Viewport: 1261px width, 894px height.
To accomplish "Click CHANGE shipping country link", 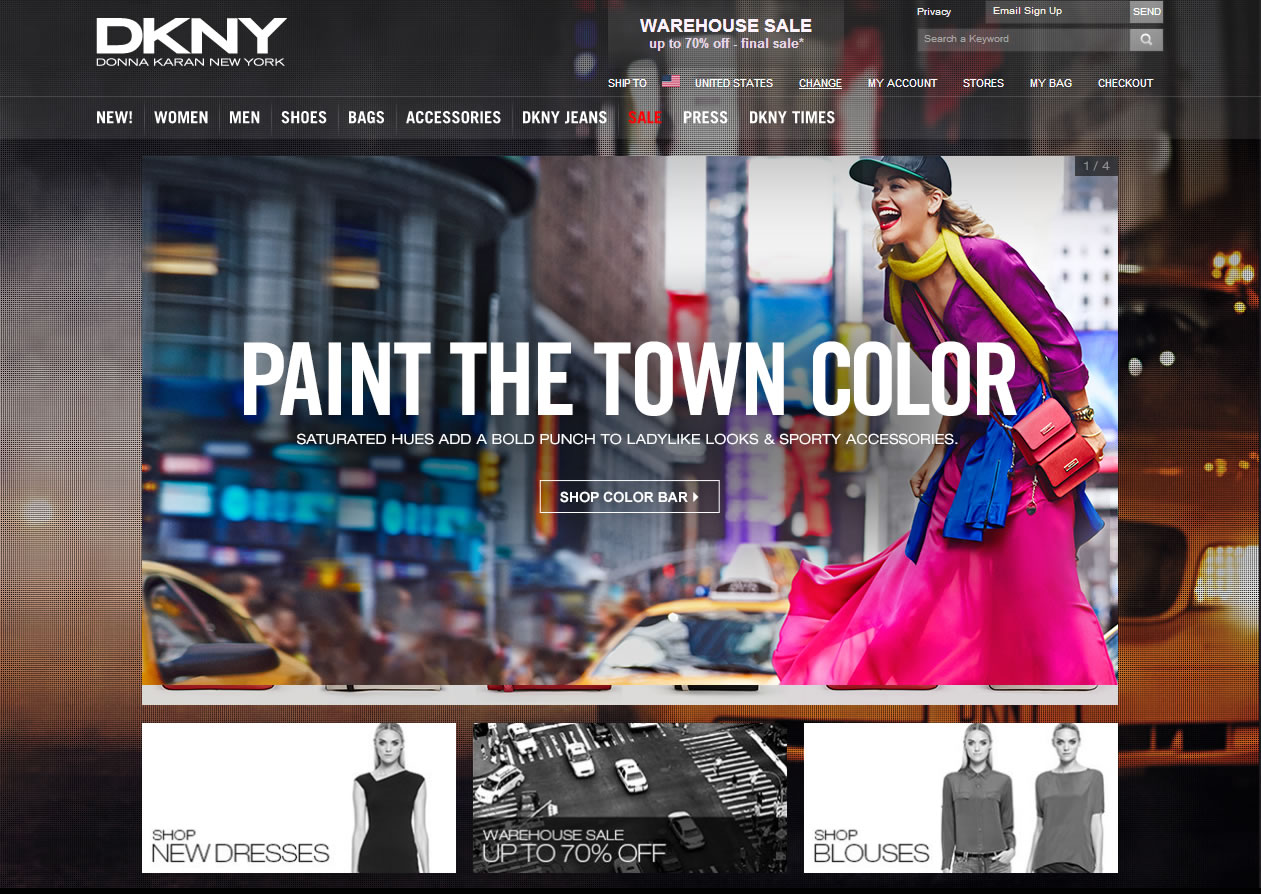I will tap(820, 83).
